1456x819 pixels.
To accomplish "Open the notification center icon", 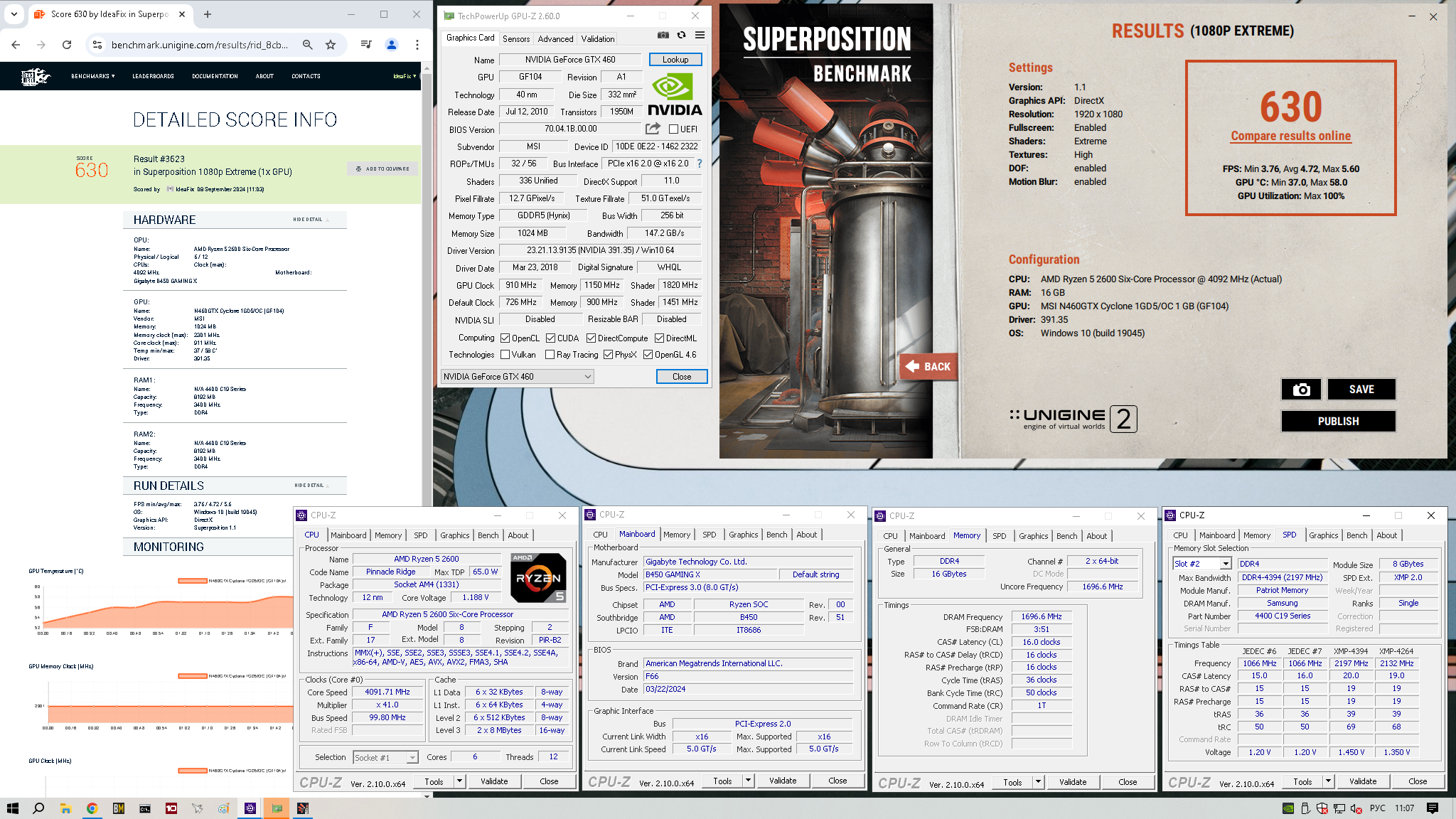I will [x=1433, y=808].
